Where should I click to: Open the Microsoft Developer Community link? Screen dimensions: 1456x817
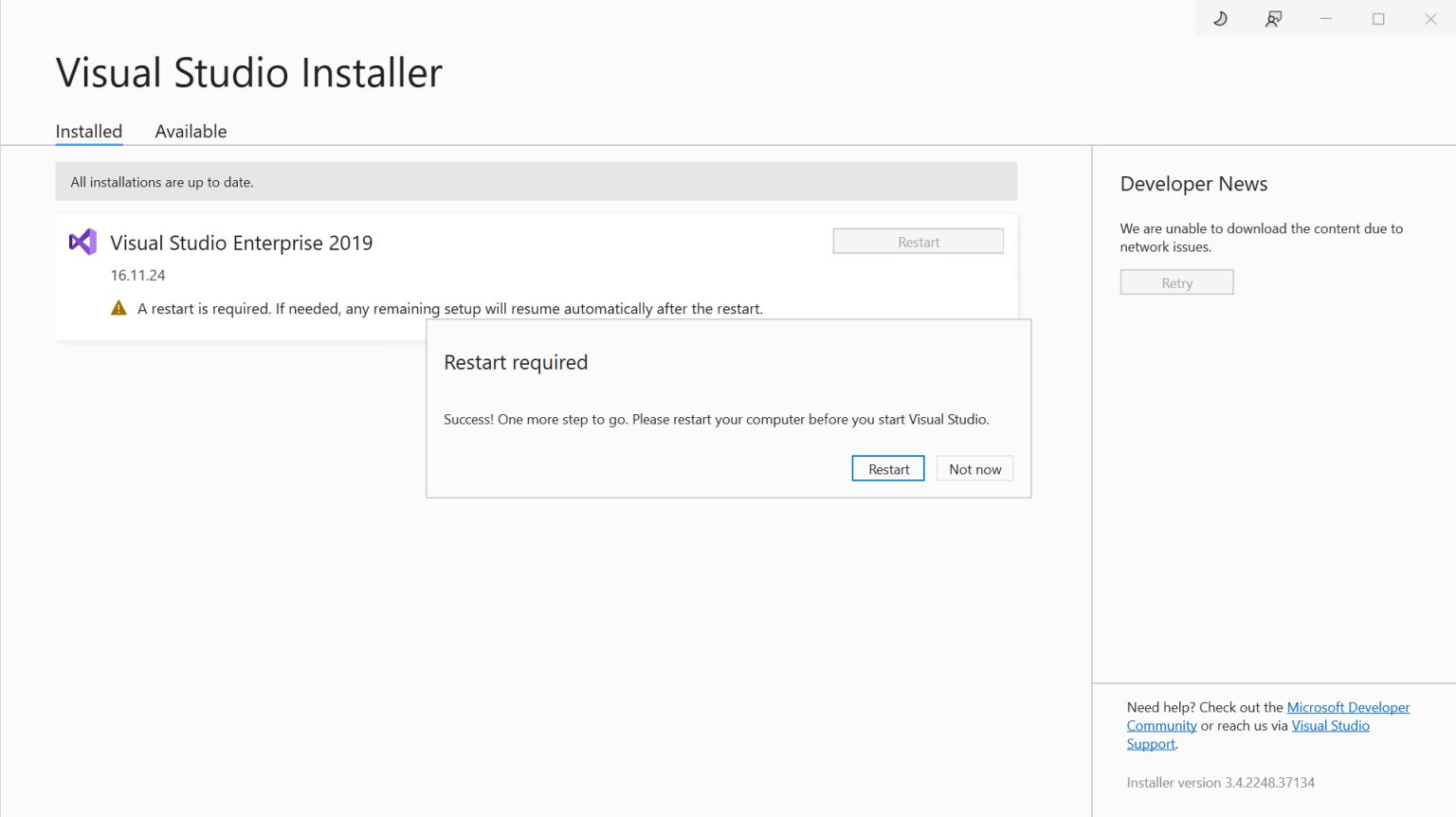coord(1348,706)
